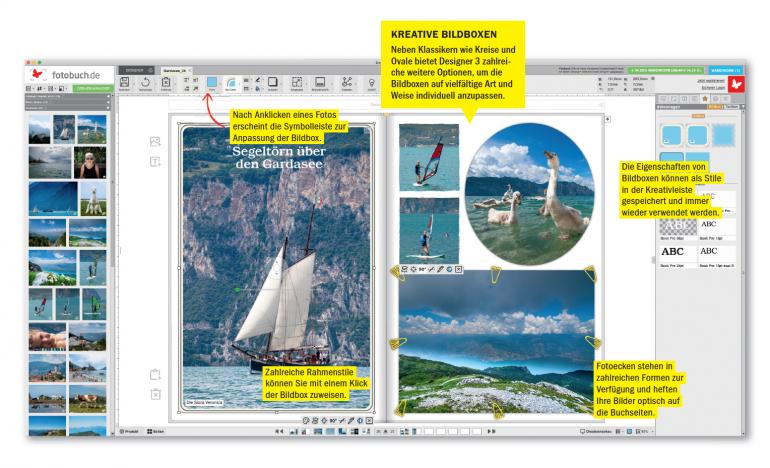Click the 'Segeltörn über den Gardasee' title
The height and width of the screenshot is (468, 770).
point(278,158)
